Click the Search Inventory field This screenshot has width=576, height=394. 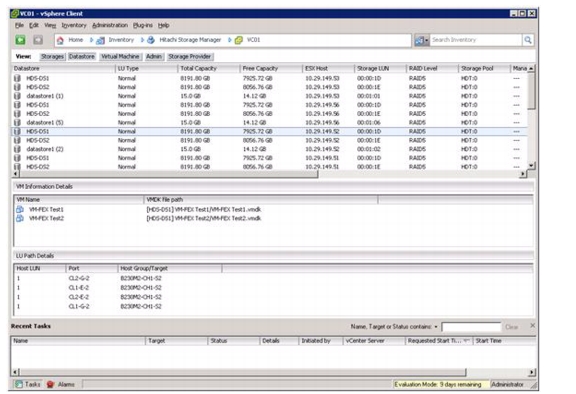476,40
